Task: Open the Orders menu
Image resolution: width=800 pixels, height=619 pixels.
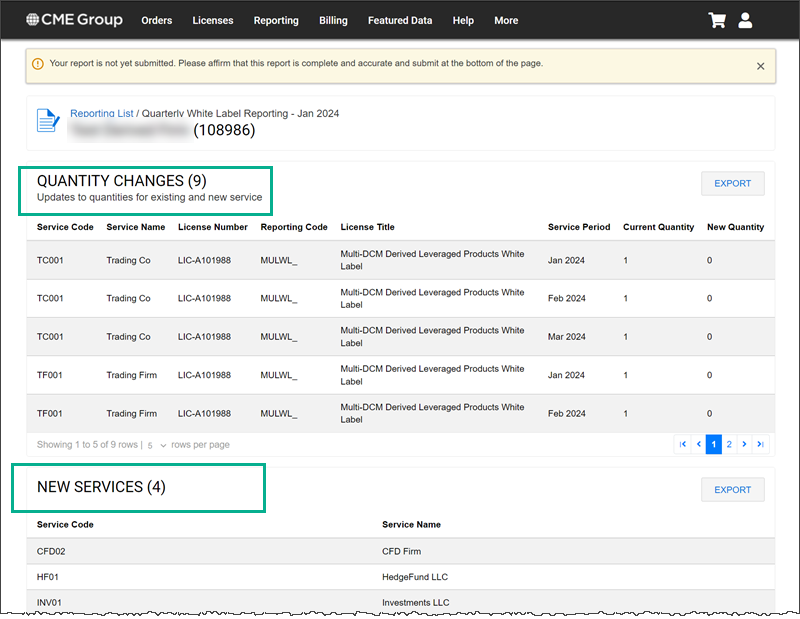Action: pyautogui.click(x=157, y=20)
